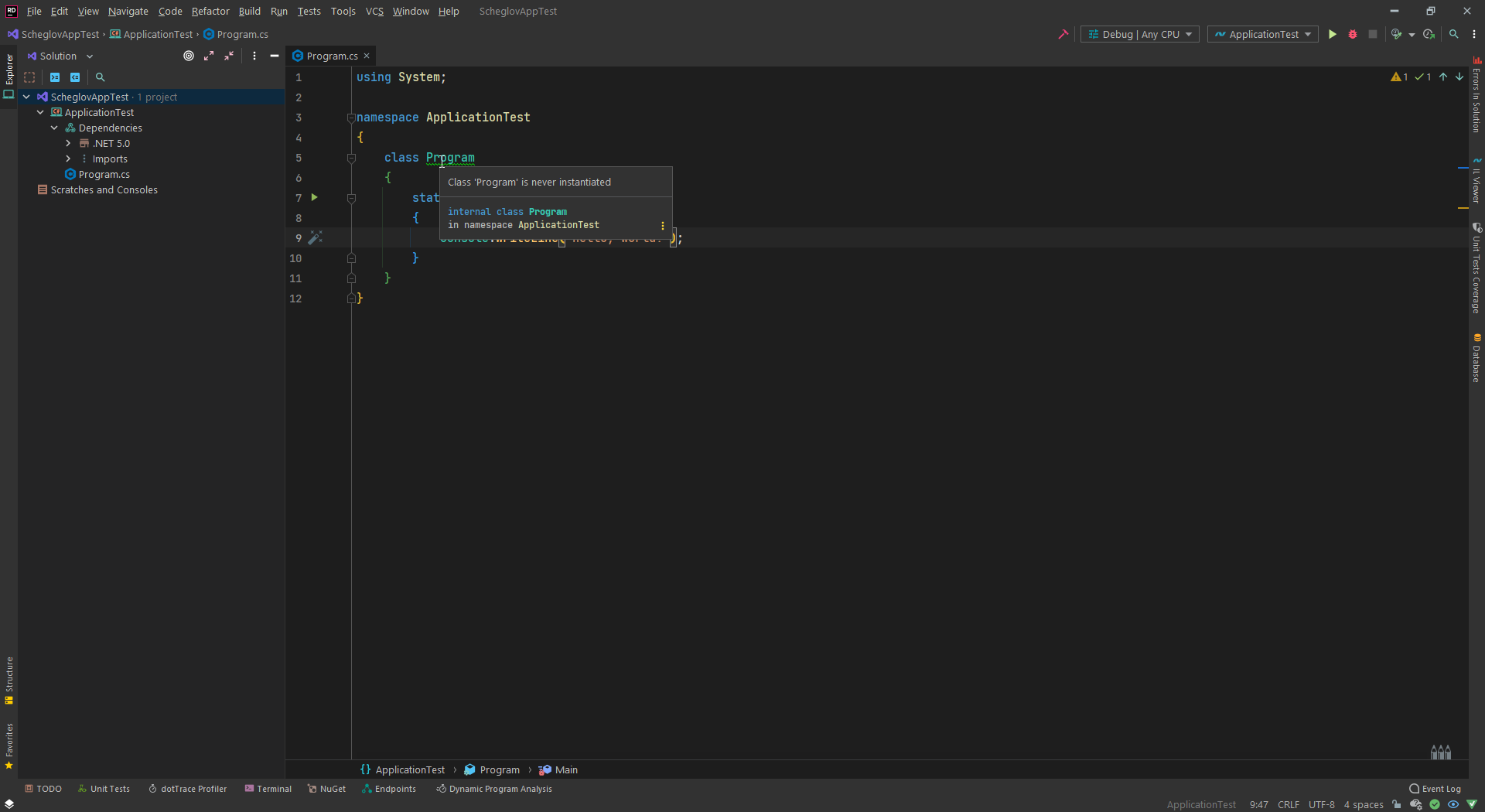This screenshot has height=812, width=1485.
Task: Click the run gutter arrow beside line 7
Action: [315, 197]
